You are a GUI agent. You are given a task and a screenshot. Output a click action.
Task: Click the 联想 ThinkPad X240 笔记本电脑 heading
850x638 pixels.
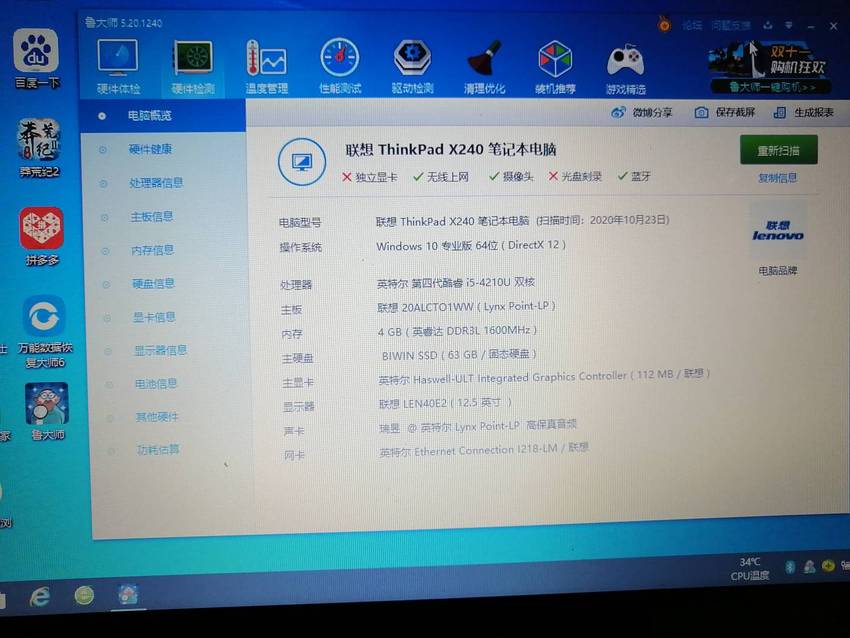point(451,150)
